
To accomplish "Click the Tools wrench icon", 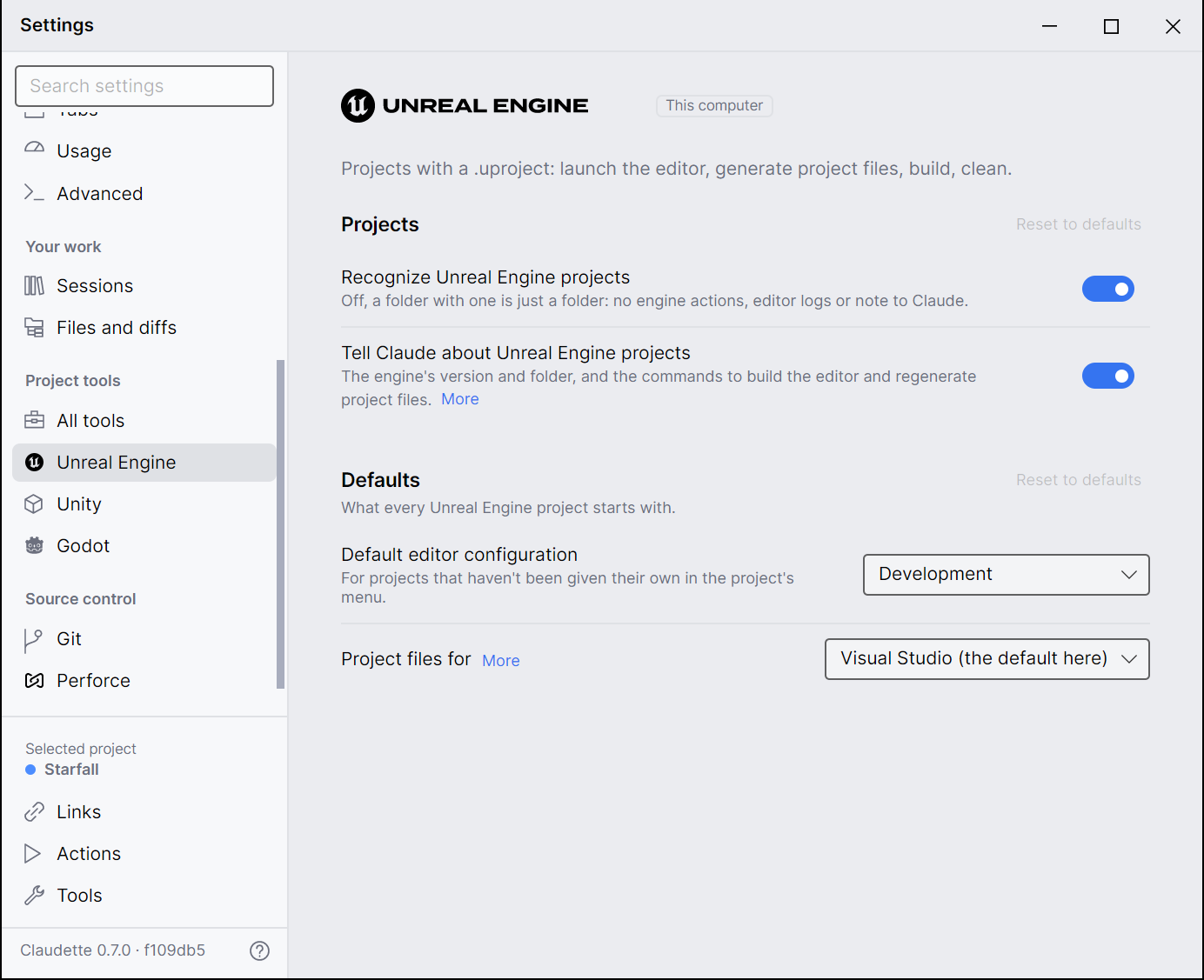I will [34, 895].
